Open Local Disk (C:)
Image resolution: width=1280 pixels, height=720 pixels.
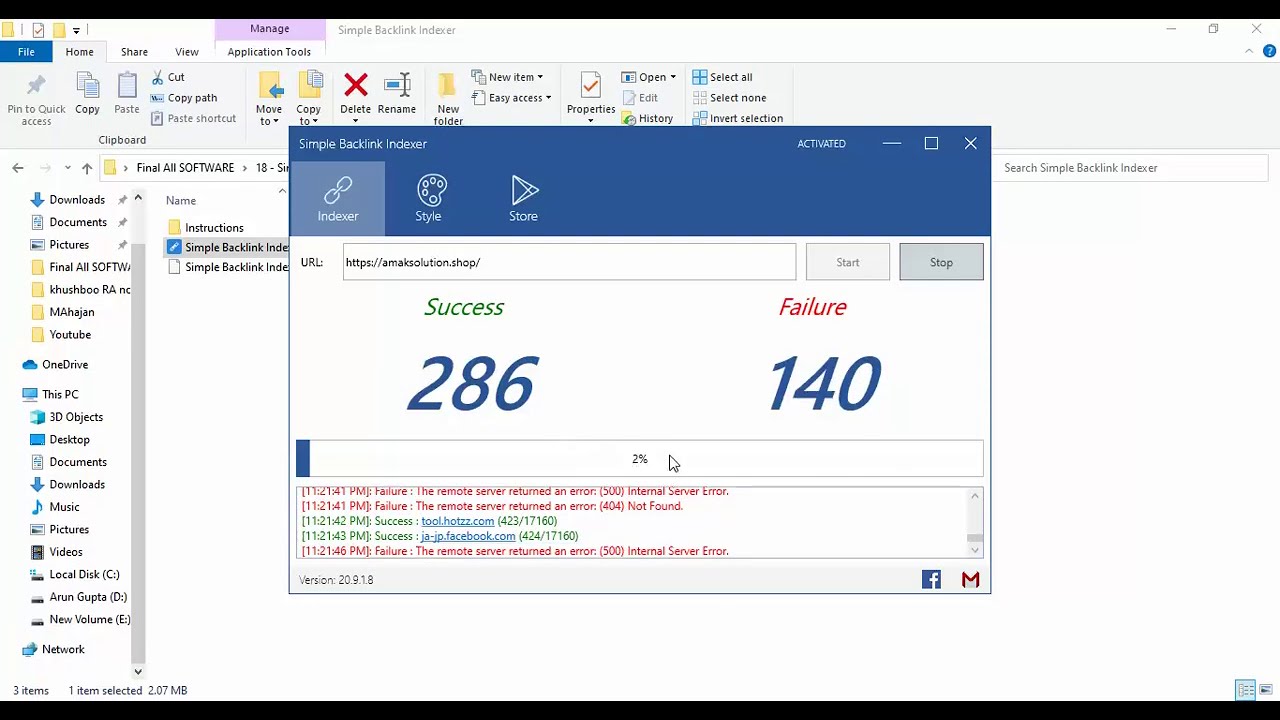tap(84, 575)
